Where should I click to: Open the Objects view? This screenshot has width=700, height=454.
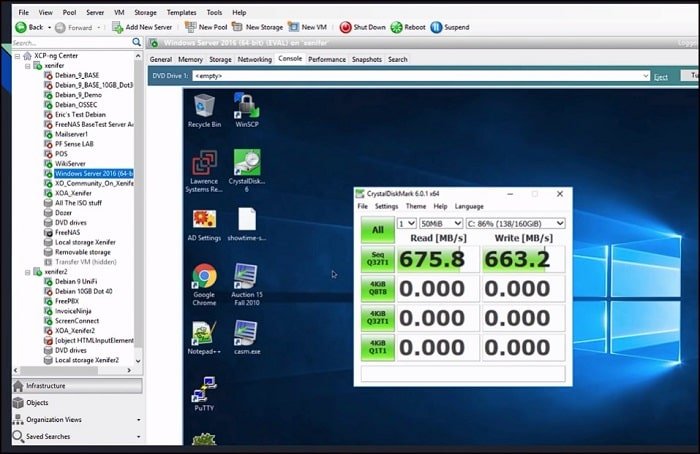tap(77, 403)
